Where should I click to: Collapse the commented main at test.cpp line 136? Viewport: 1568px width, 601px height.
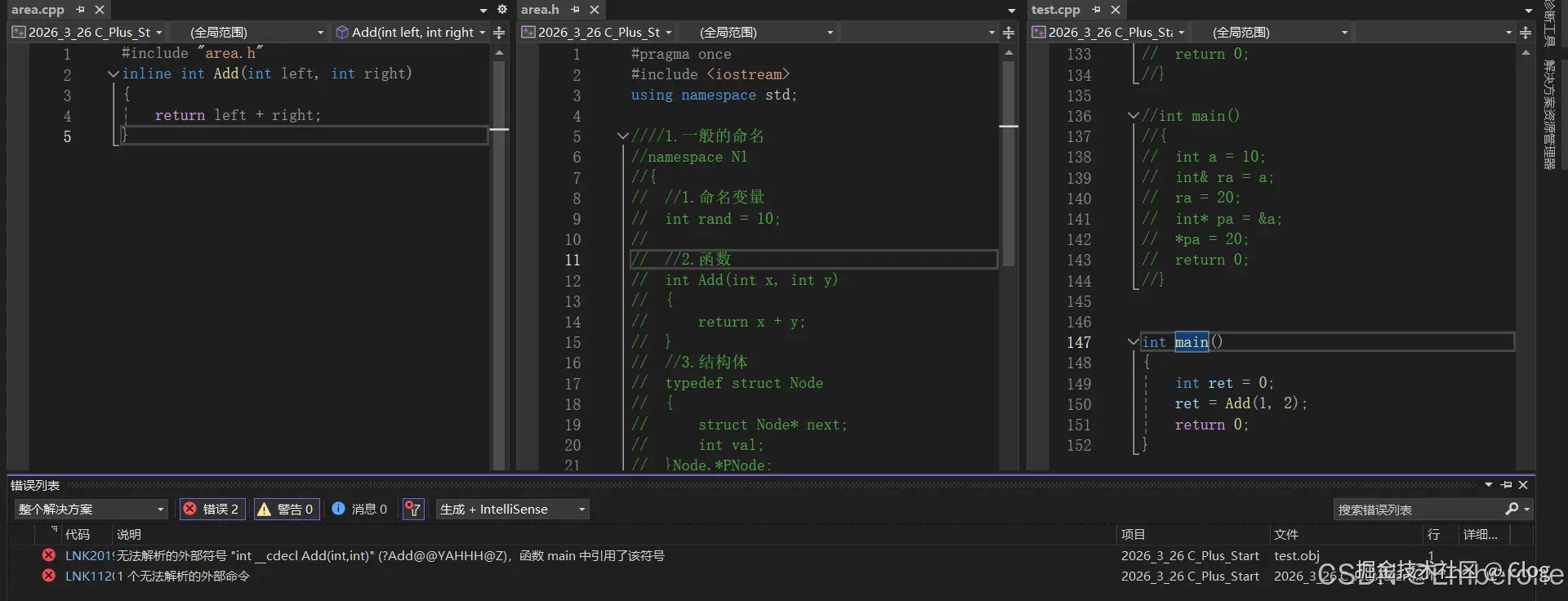coord(1133,116)
